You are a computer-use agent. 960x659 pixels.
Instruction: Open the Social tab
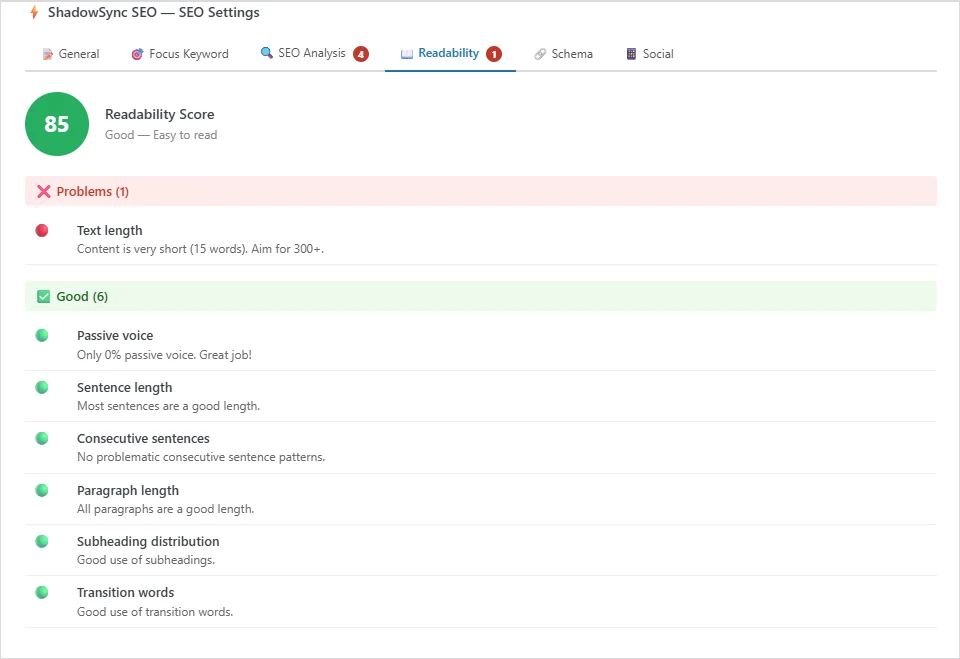click(x=650, y=54)
